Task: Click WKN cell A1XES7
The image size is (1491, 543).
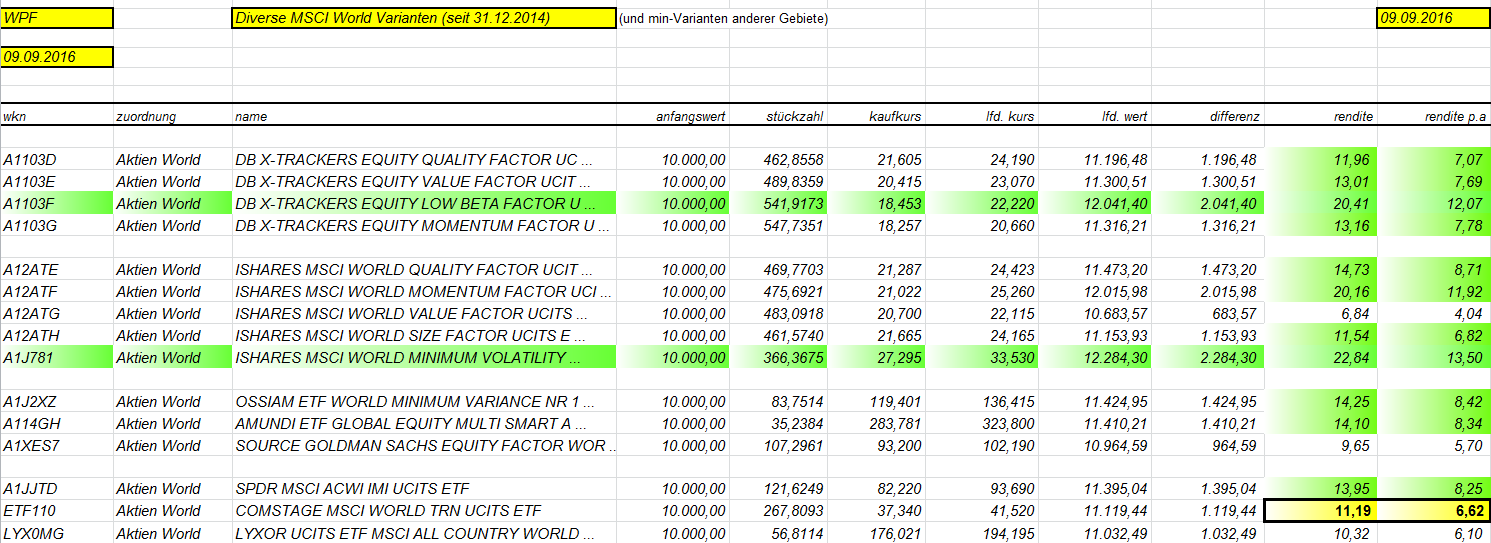Action: point(57,446)
